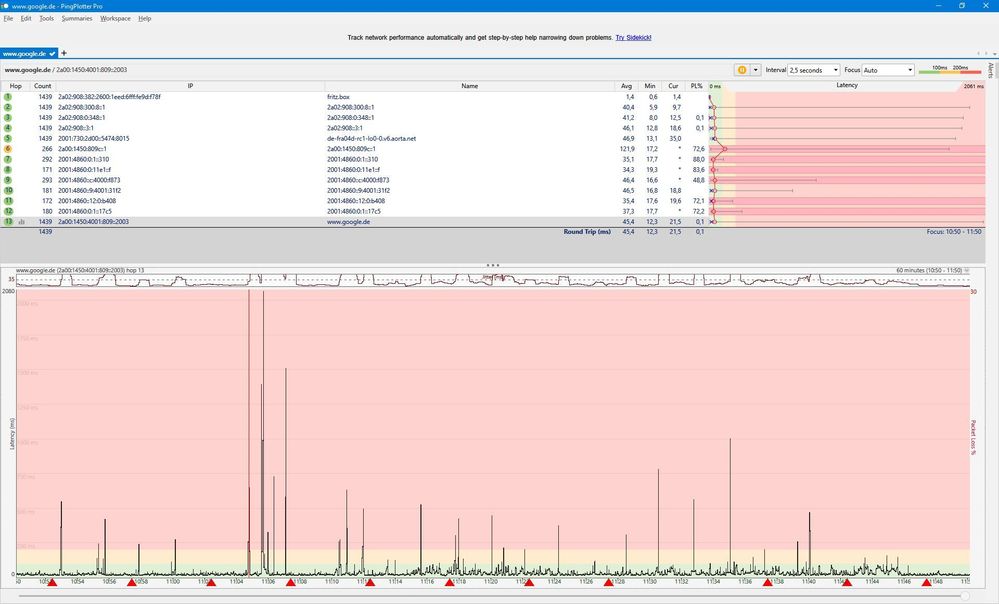Sort by the Hop column header

point(15,86)
